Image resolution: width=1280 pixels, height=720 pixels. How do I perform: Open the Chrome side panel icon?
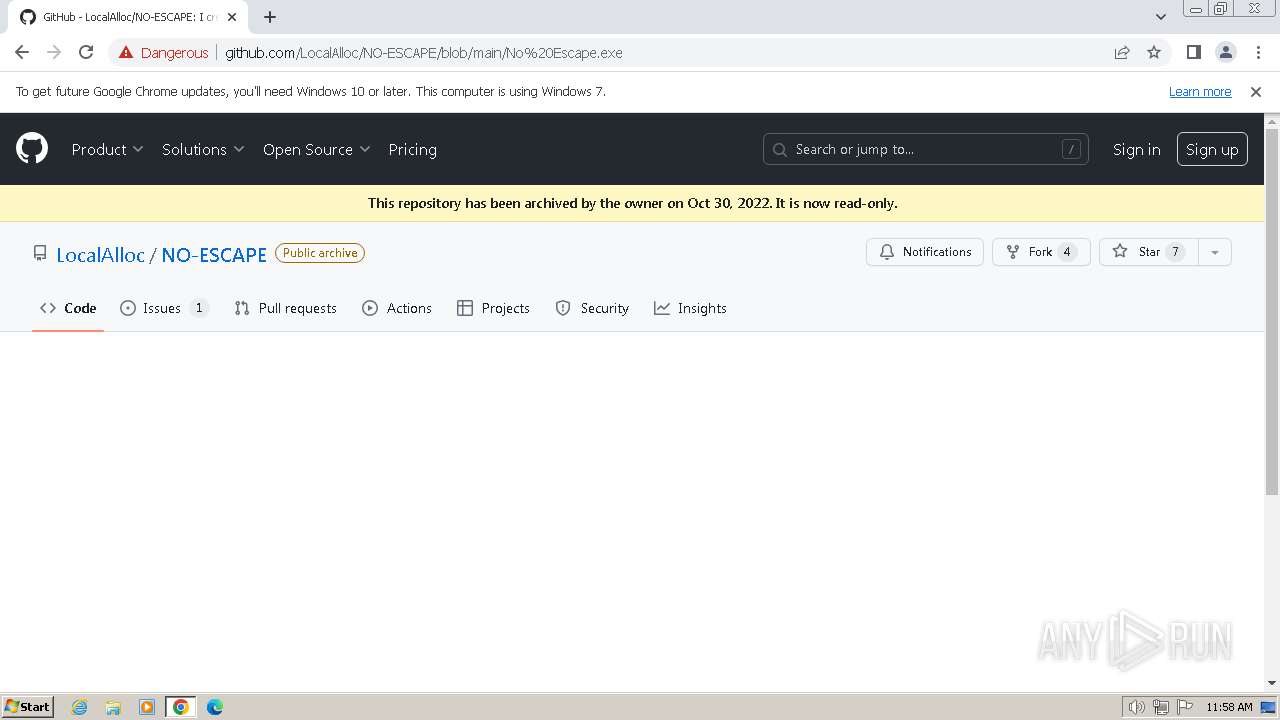click(x=1193, y=52)
